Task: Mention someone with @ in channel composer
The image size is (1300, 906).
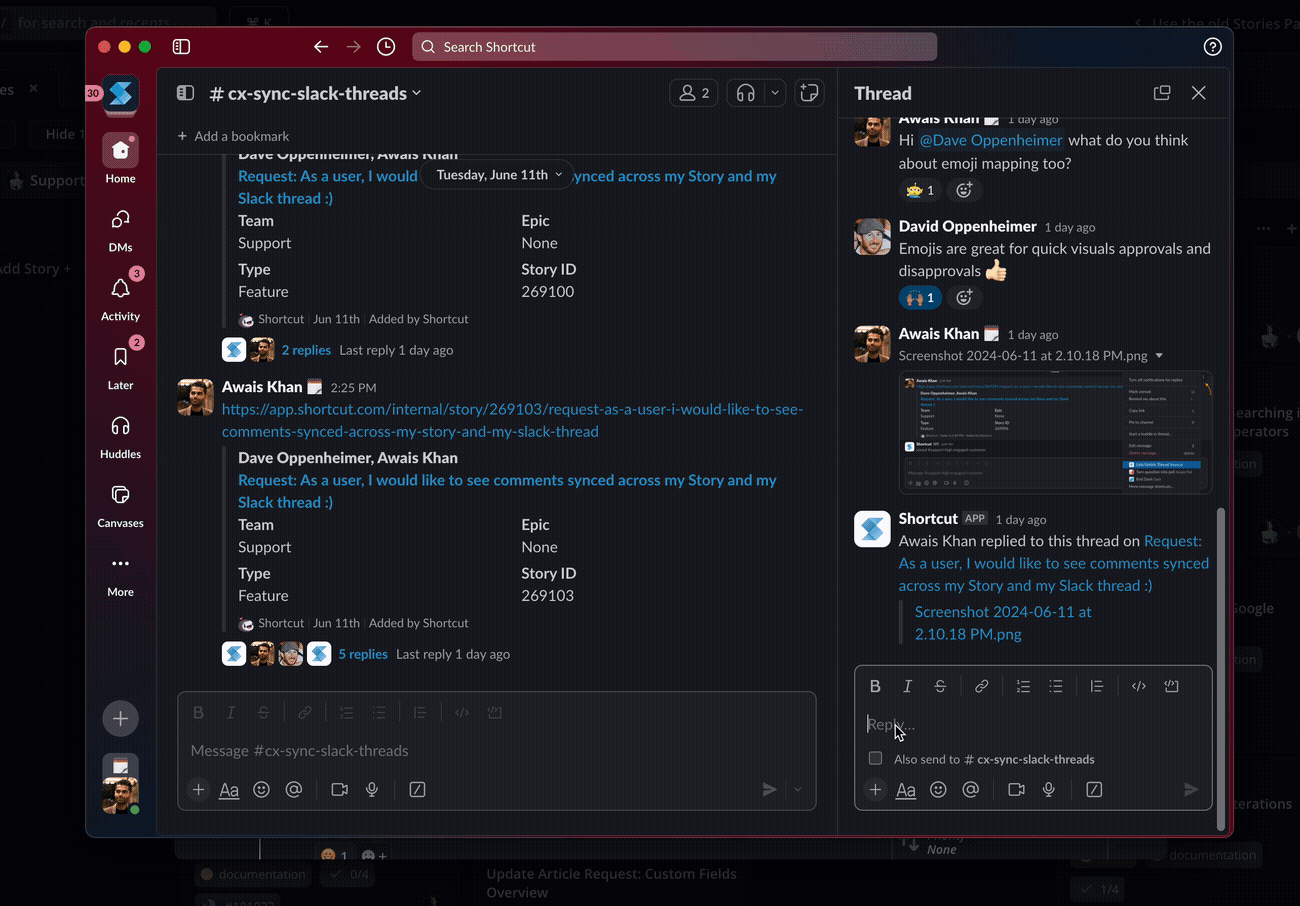Action: 293,789
